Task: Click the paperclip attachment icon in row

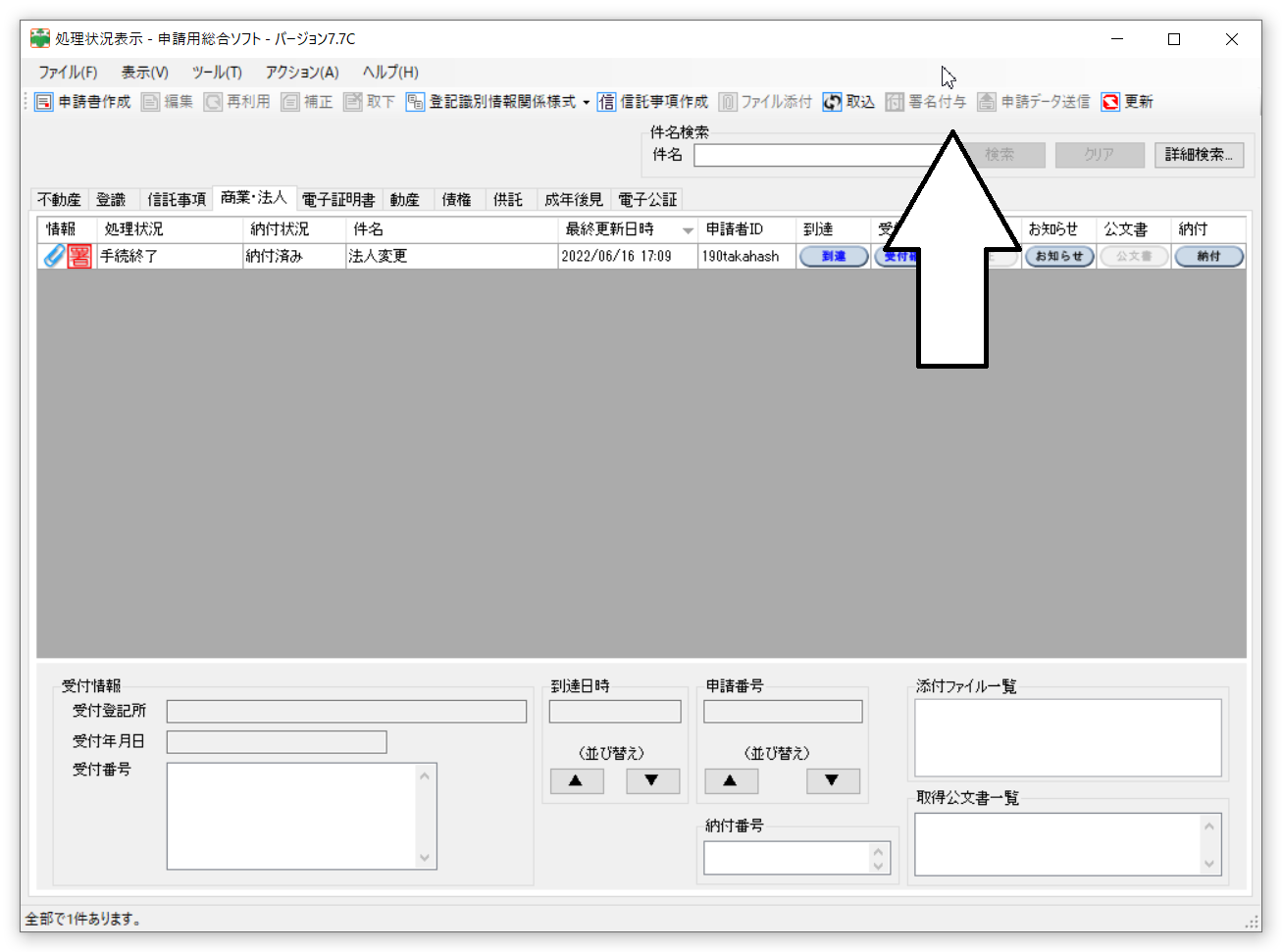Action: (x=54, y=256)
